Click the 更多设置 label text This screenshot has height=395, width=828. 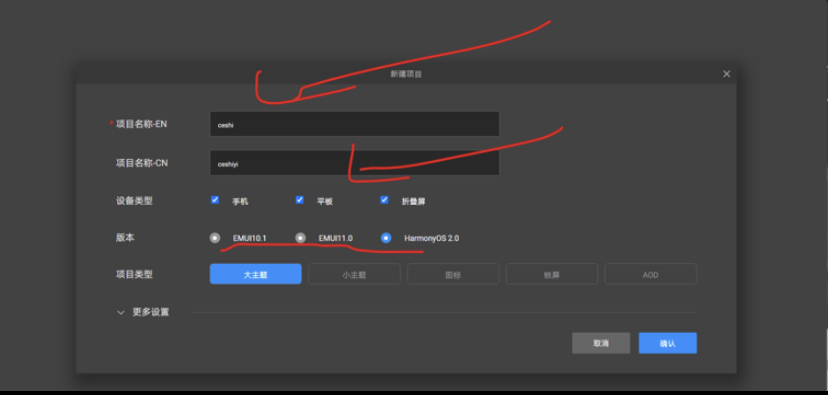(x=150, y=312)
